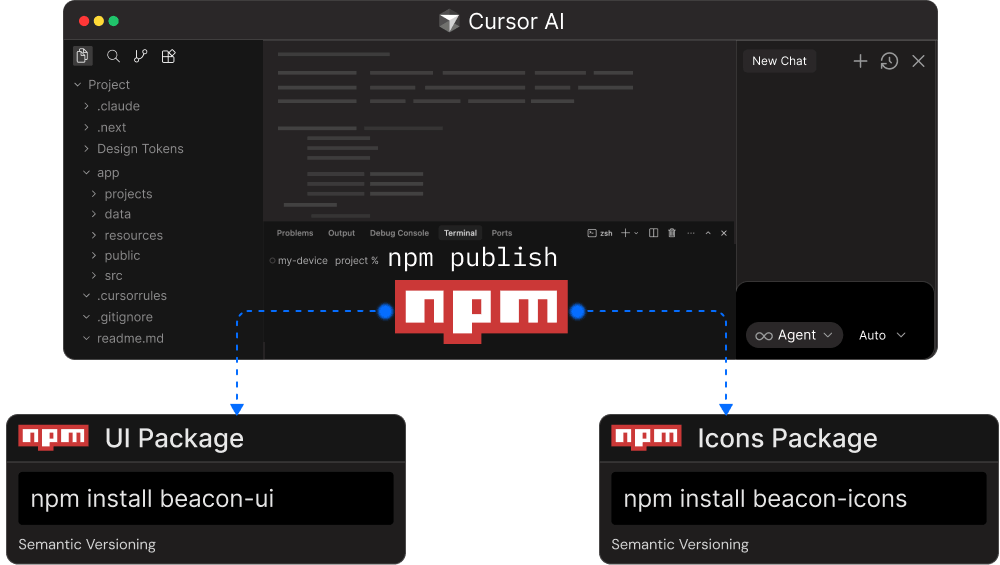Click the Search magnifier icon
Screen dimensions: 1000x565
click(x=113, y=56)
